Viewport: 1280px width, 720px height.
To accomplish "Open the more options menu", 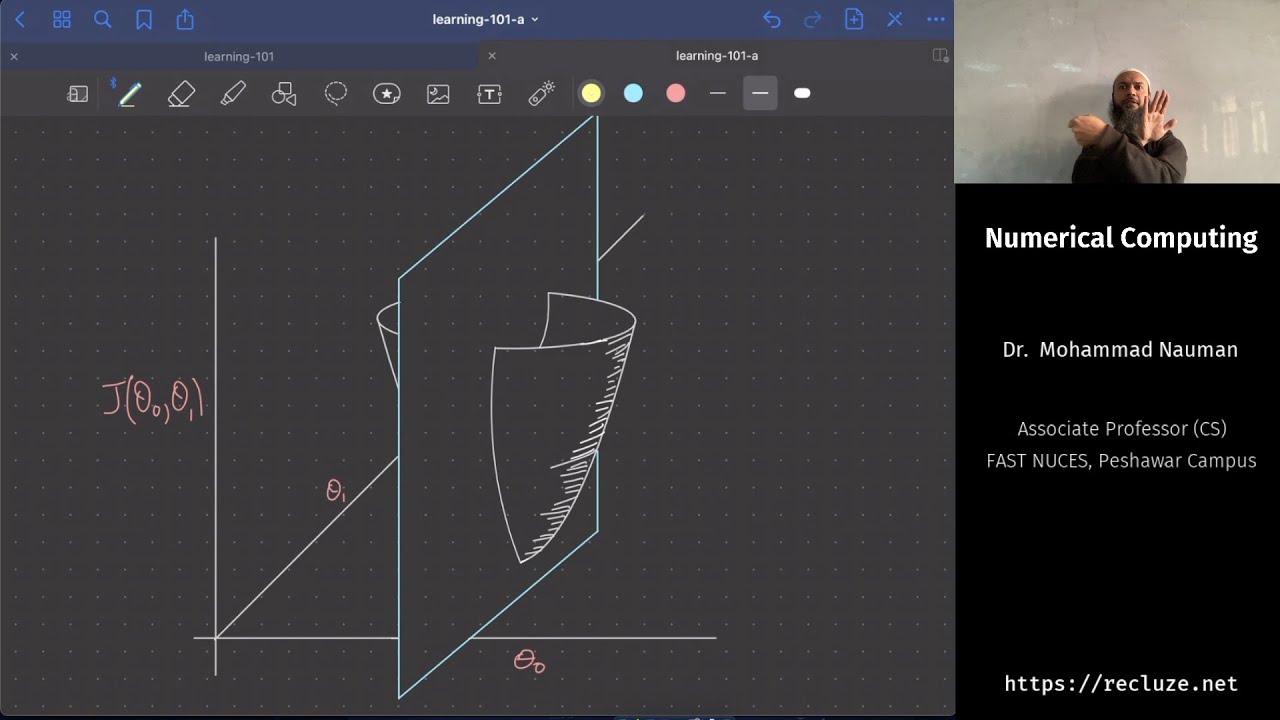I will 936,19.
